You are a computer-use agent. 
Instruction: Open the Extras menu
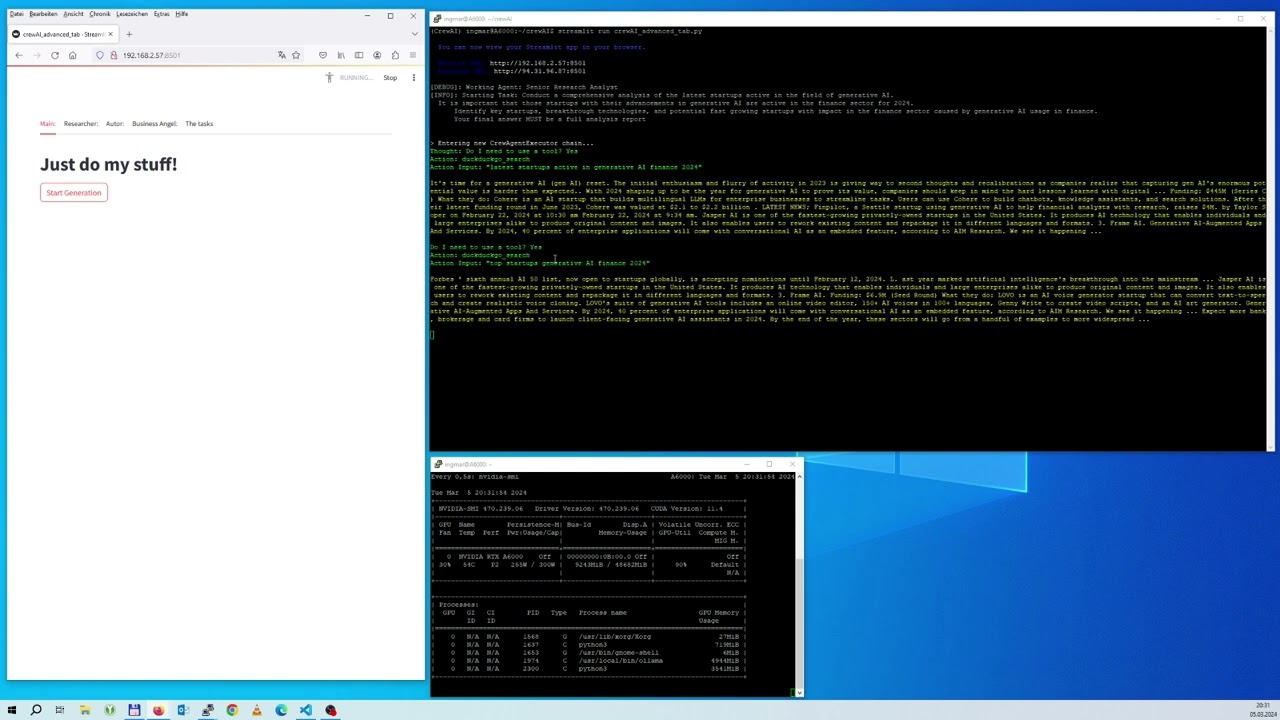(x=161, y=14)
